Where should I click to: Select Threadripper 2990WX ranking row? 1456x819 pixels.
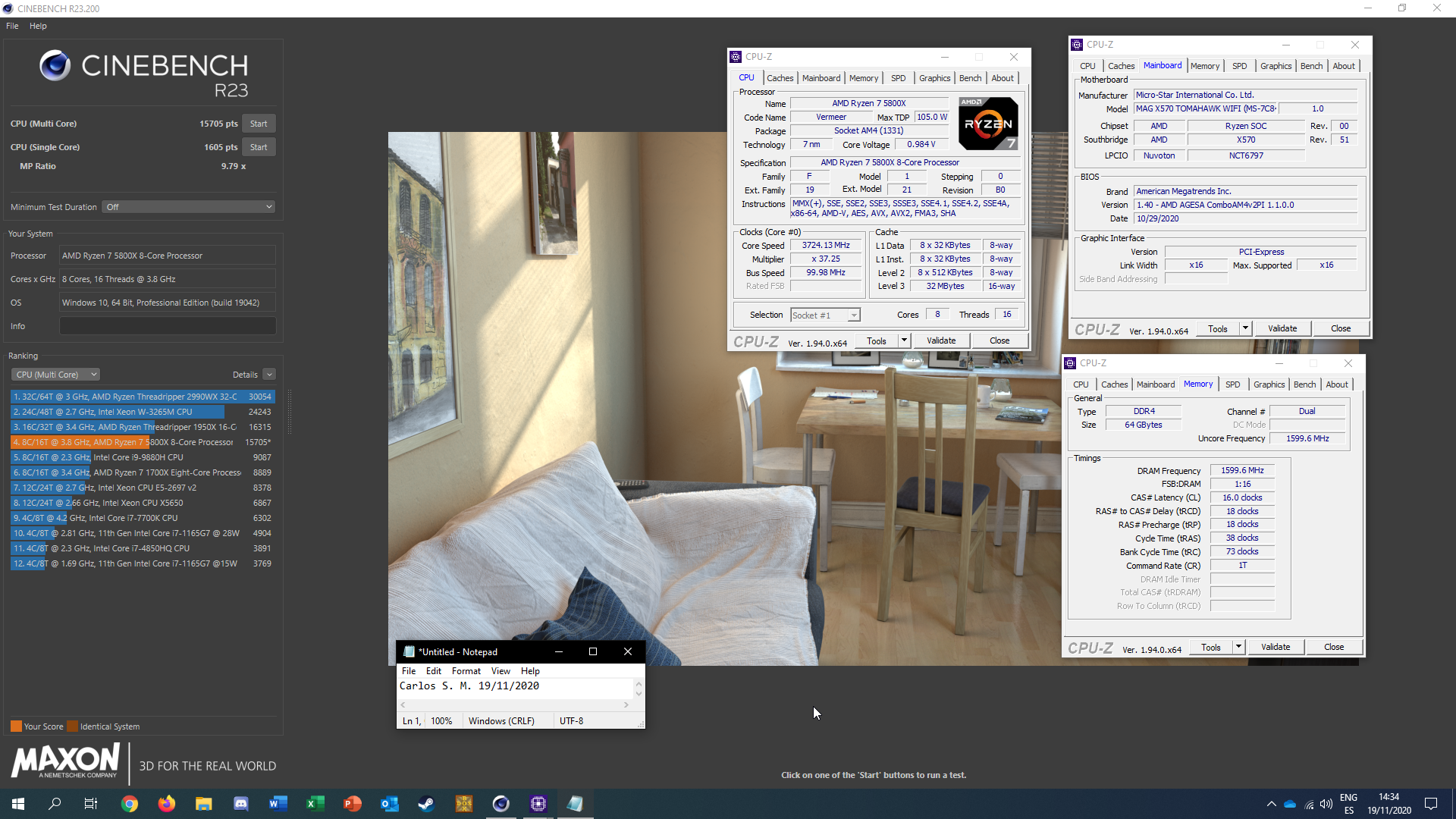142,397
